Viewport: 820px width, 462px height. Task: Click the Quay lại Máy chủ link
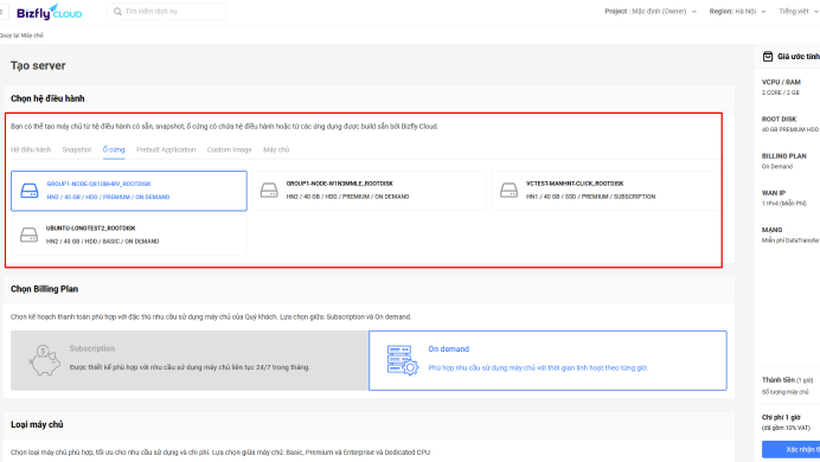click(x=21, y=36)
